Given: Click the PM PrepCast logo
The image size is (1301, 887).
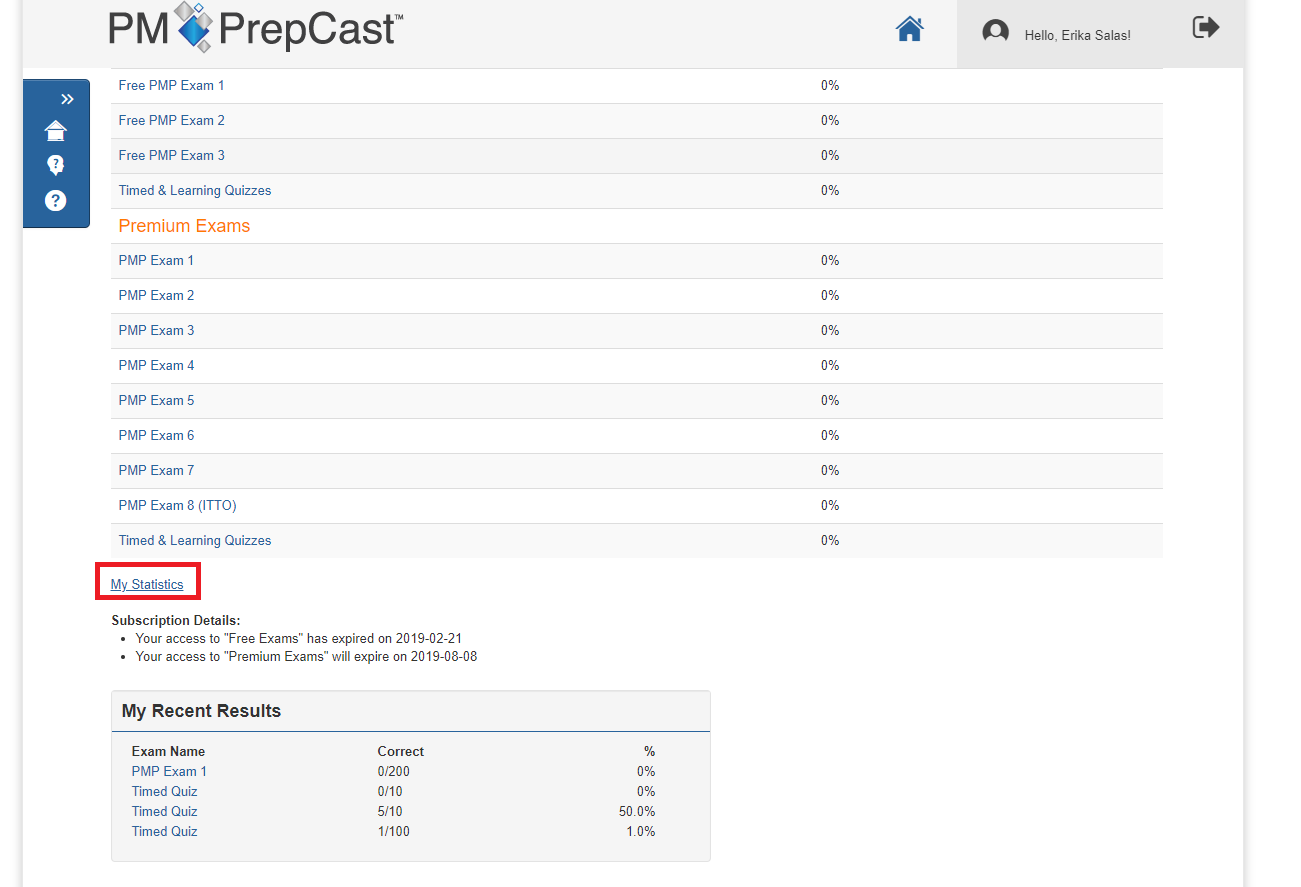Looking at the screenshot, I should (256, 28).
